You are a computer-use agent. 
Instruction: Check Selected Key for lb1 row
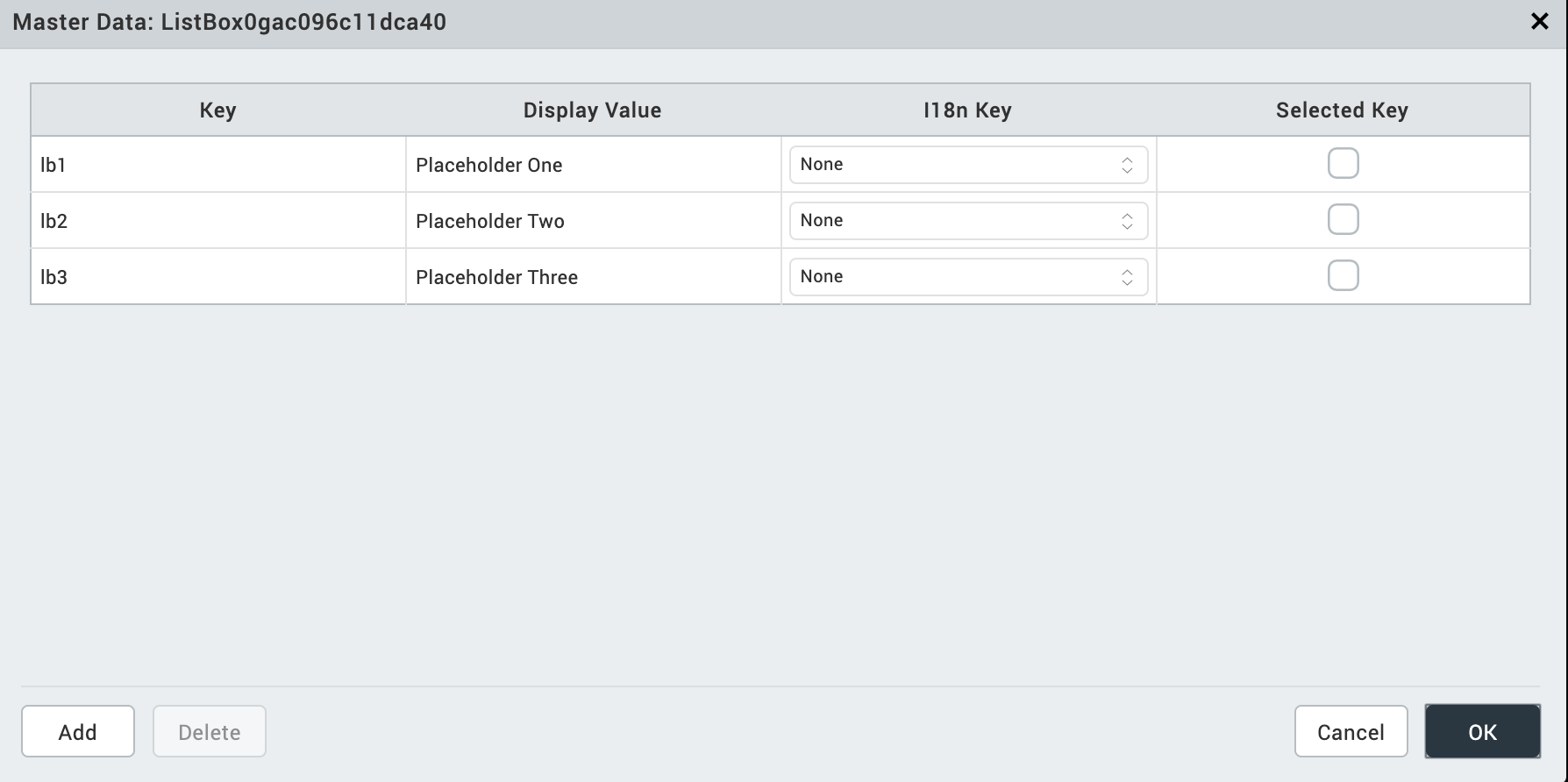(x=1343, y=164)
